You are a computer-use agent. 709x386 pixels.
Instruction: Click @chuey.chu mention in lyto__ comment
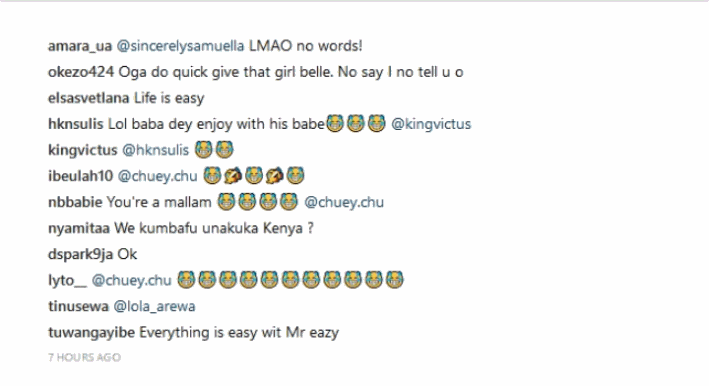coord(132,280)
